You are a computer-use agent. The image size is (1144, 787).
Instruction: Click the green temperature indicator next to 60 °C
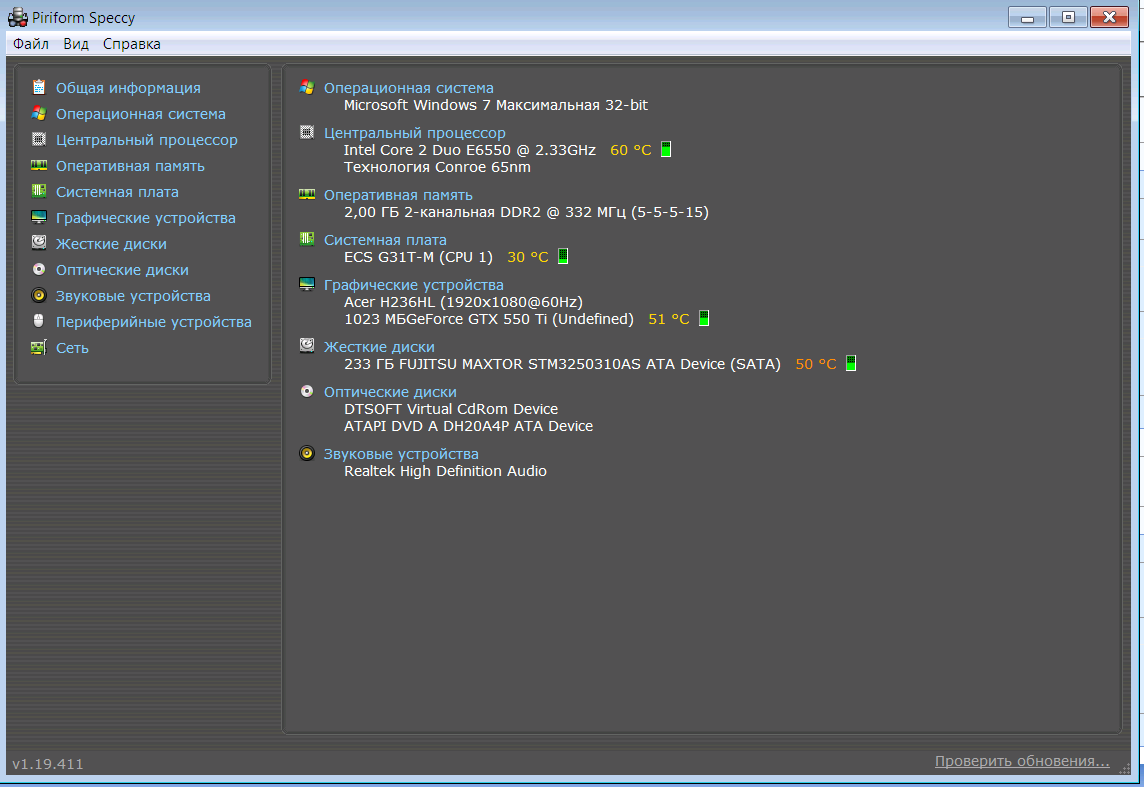(x=666, y=150)
